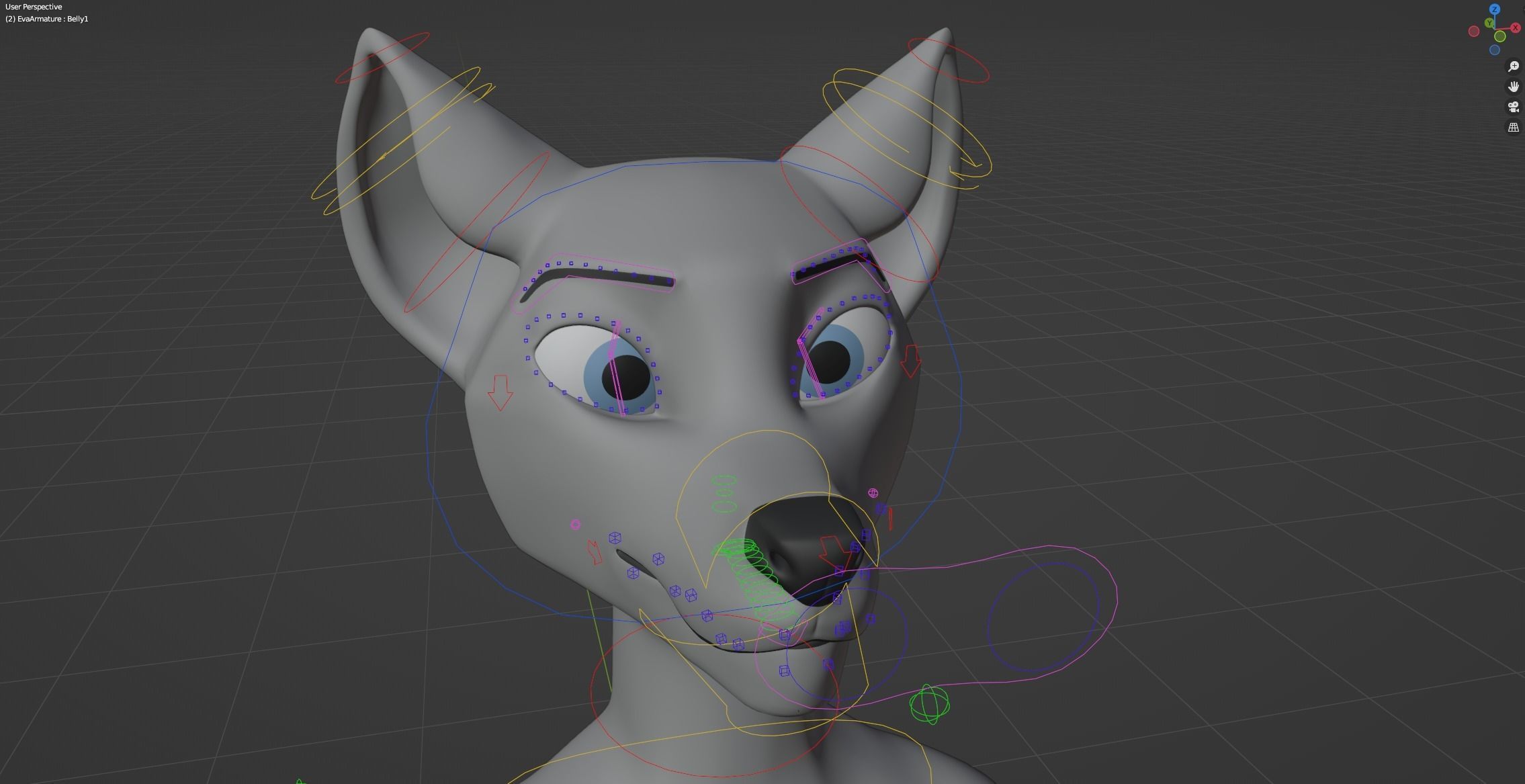Screen dimensions: 1525x784
Task: Select red down-arrow control beside the larger eye
Action: click(x=500, y=392)
